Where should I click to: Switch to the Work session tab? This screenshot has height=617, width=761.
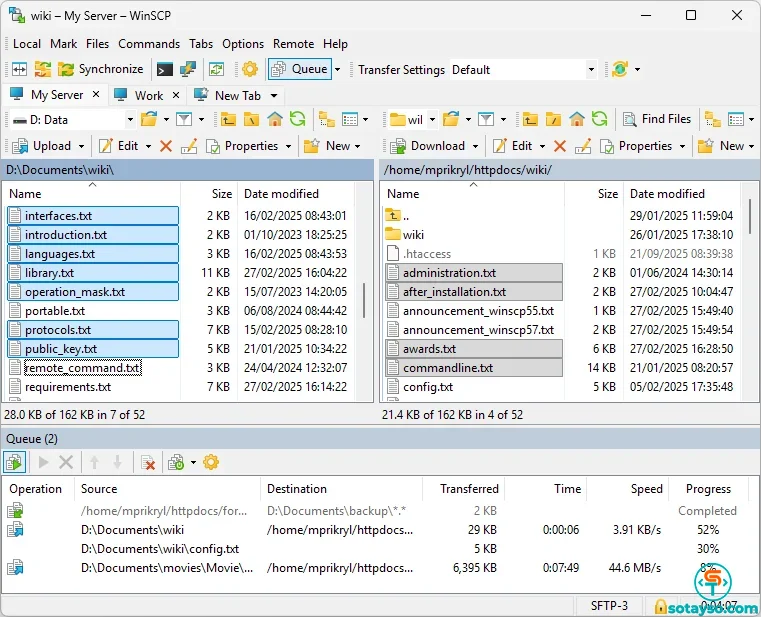pyautogui.click(x=149, y=96)
